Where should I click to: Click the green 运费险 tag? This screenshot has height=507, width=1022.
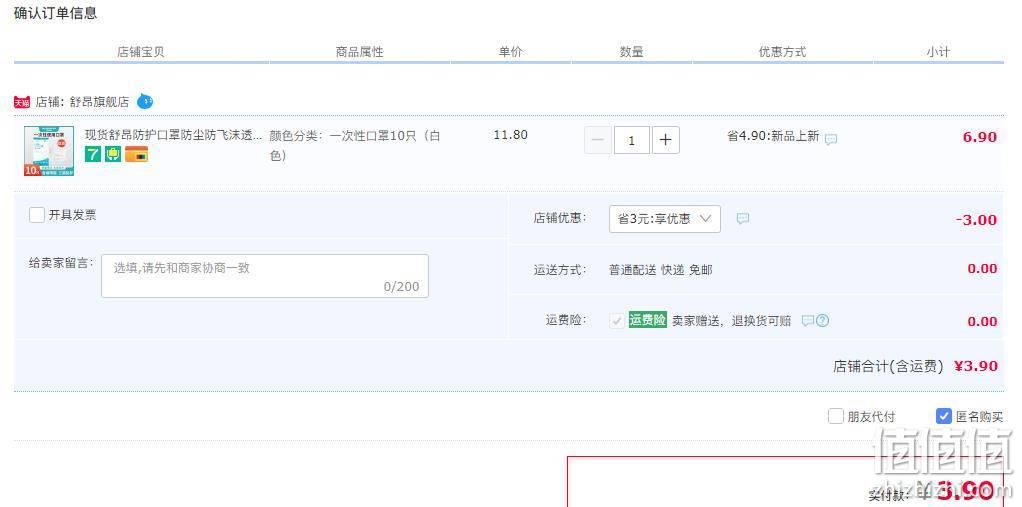(x=647, y=320)
